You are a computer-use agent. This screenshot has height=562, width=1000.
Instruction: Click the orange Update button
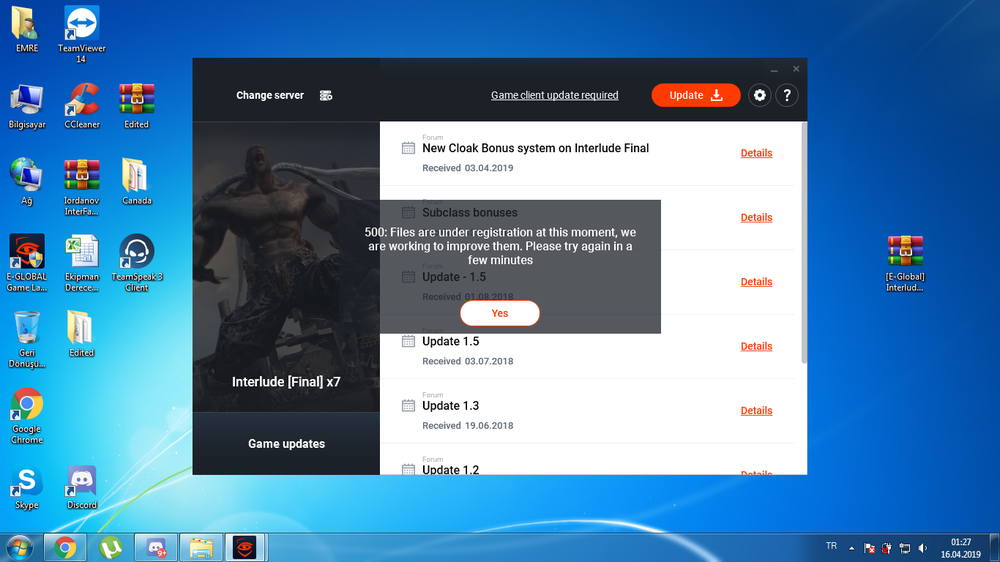(695, 95)
